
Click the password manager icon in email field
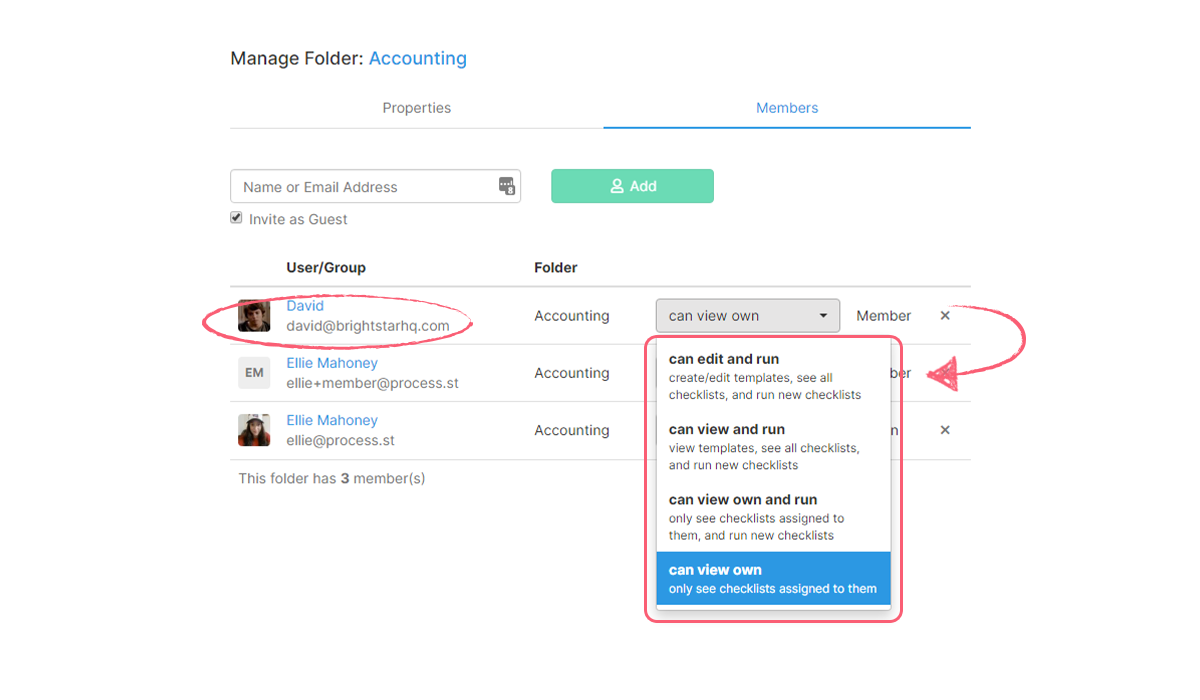click(x=507, y=186)
